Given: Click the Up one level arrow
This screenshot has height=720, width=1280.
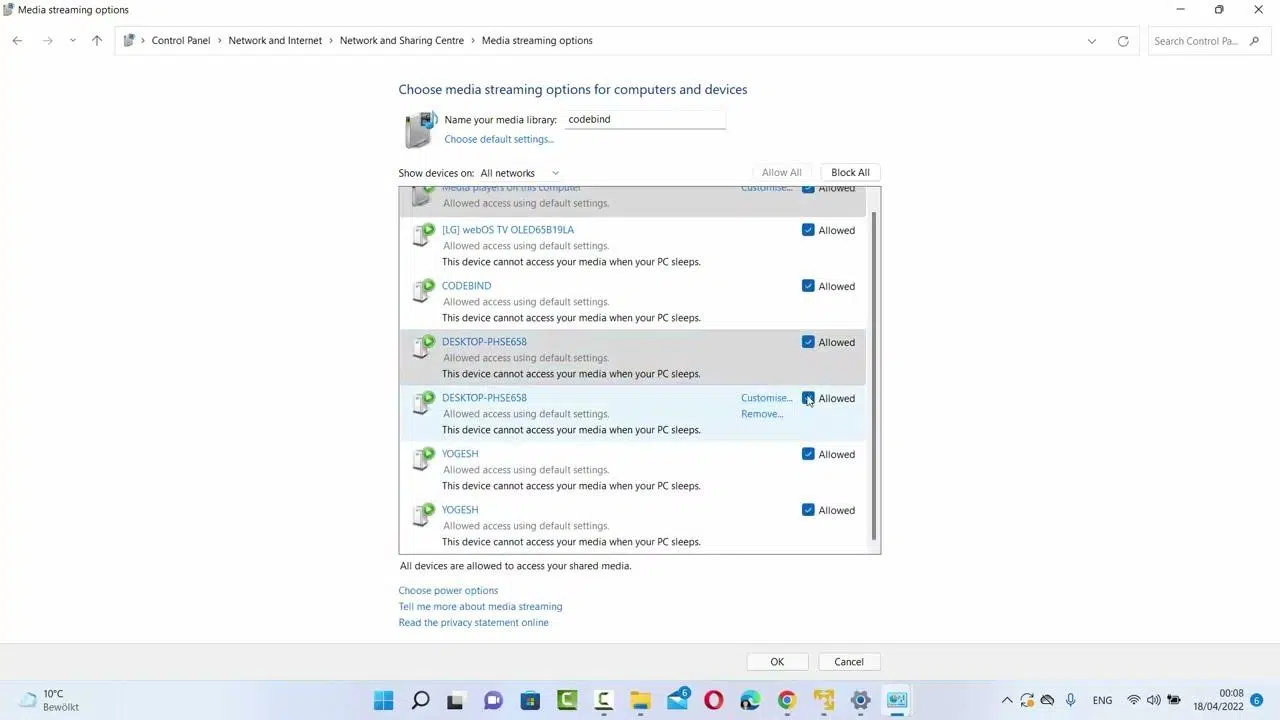Looking at the screenshot, I should pos(96,41).
